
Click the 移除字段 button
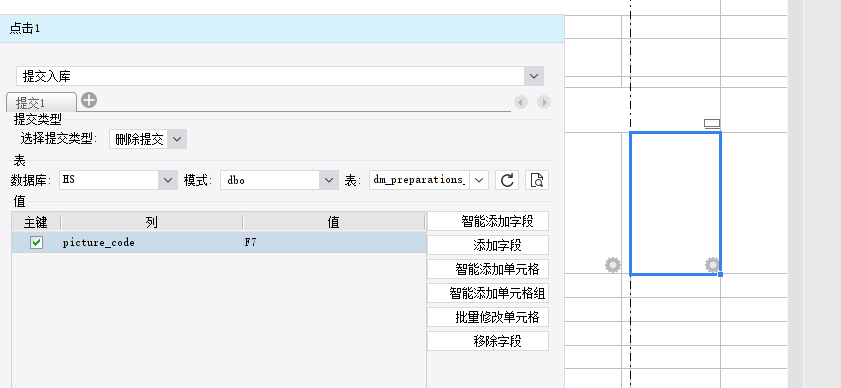click(488, 341)
